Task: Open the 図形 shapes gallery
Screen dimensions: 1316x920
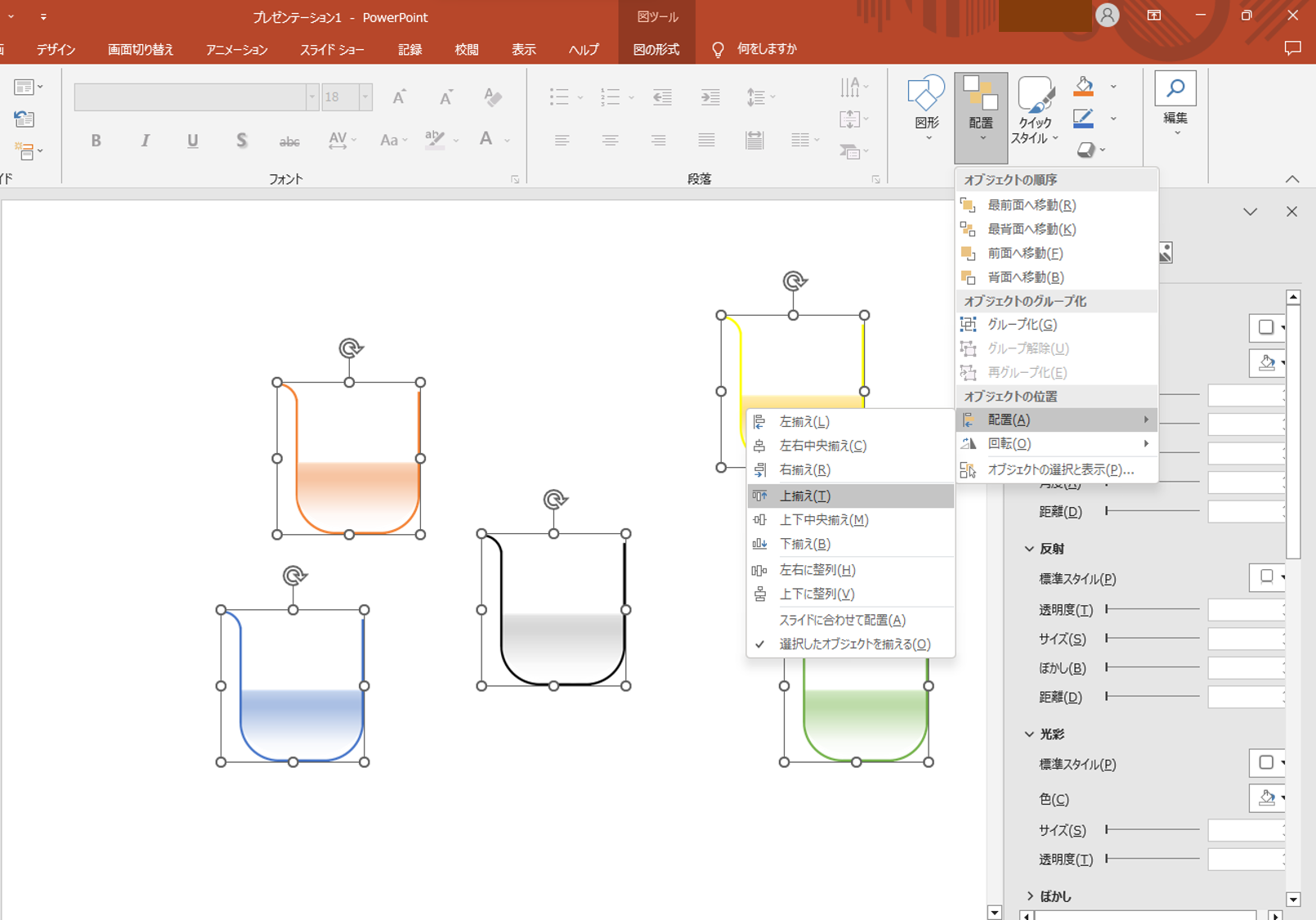Action: point(926,108)
